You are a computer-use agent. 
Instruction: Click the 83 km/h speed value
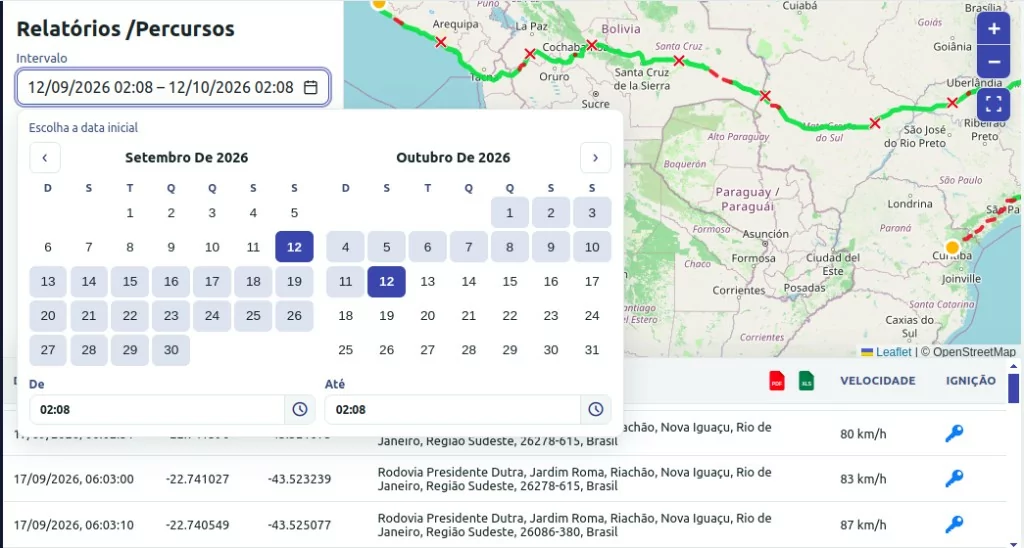pos(863,479)
